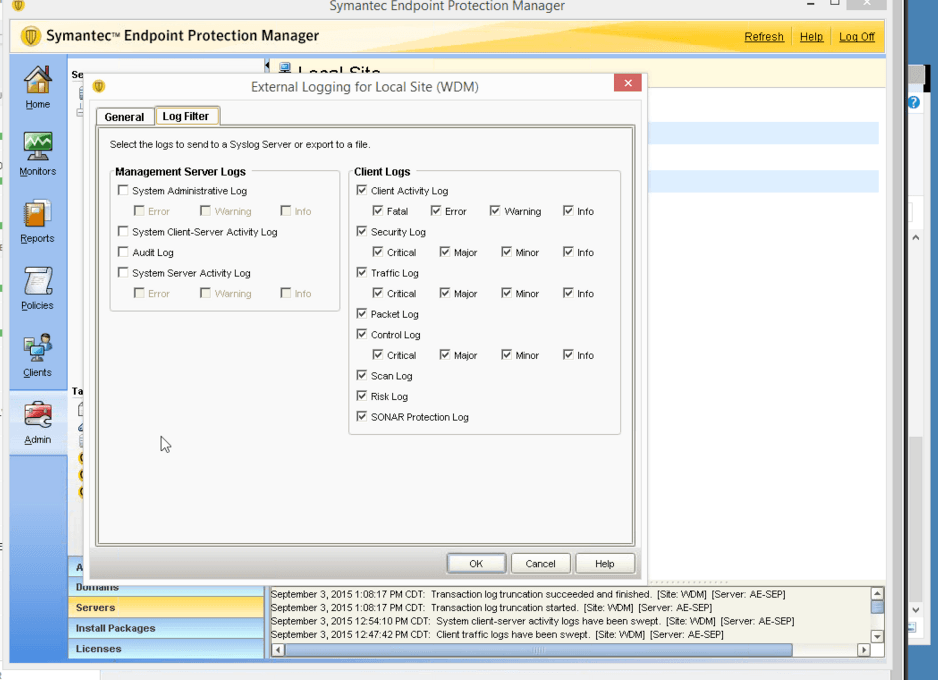The width and height of the screenshot is (938, 680).
Task: Click log pane horizontal scroll right arrow
Action: [x=863, y=649]
